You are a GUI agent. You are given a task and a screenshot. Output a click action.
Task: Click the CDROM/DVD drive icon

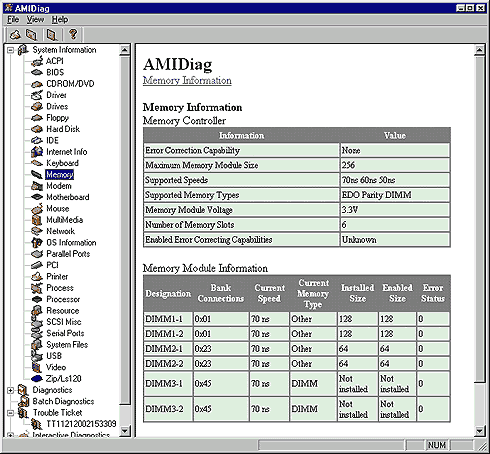click(x=37, y=84)
